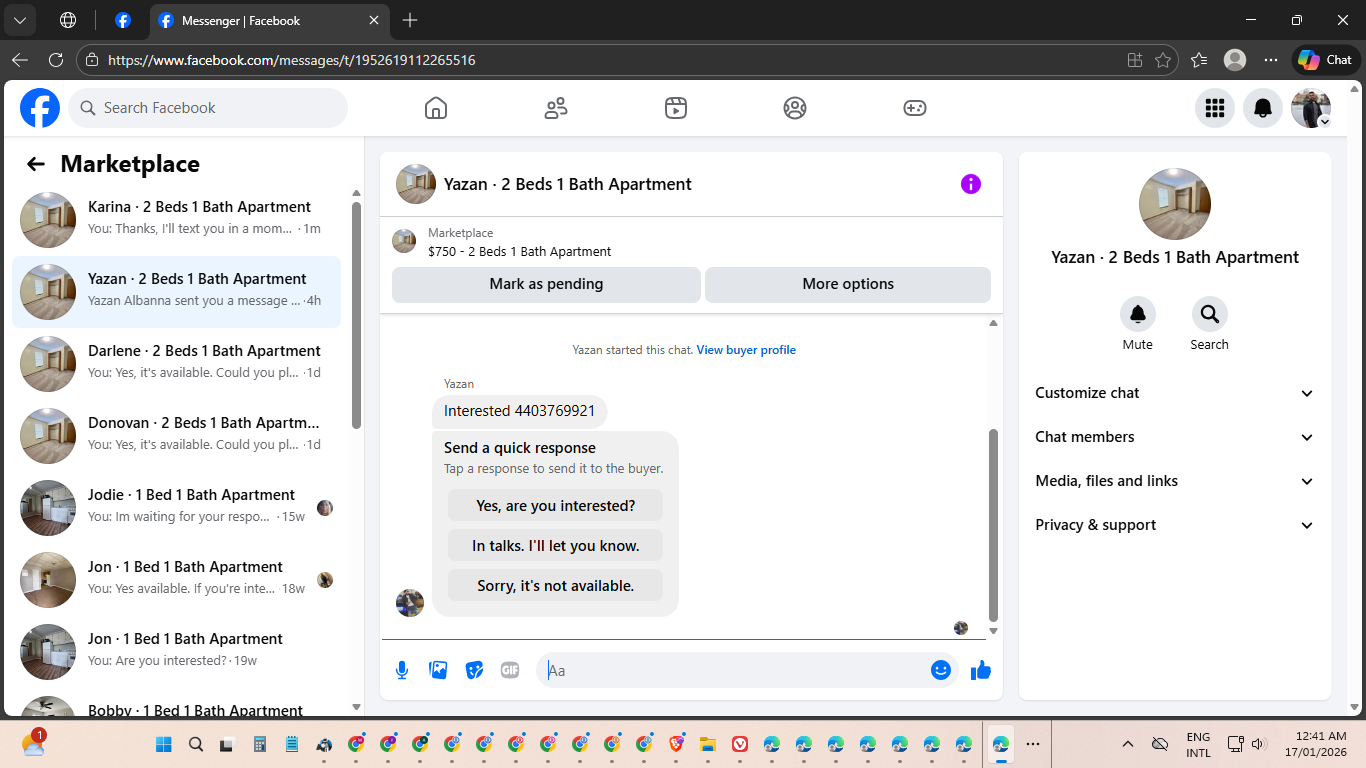Click the Facebook logo

tap(40, 108)
